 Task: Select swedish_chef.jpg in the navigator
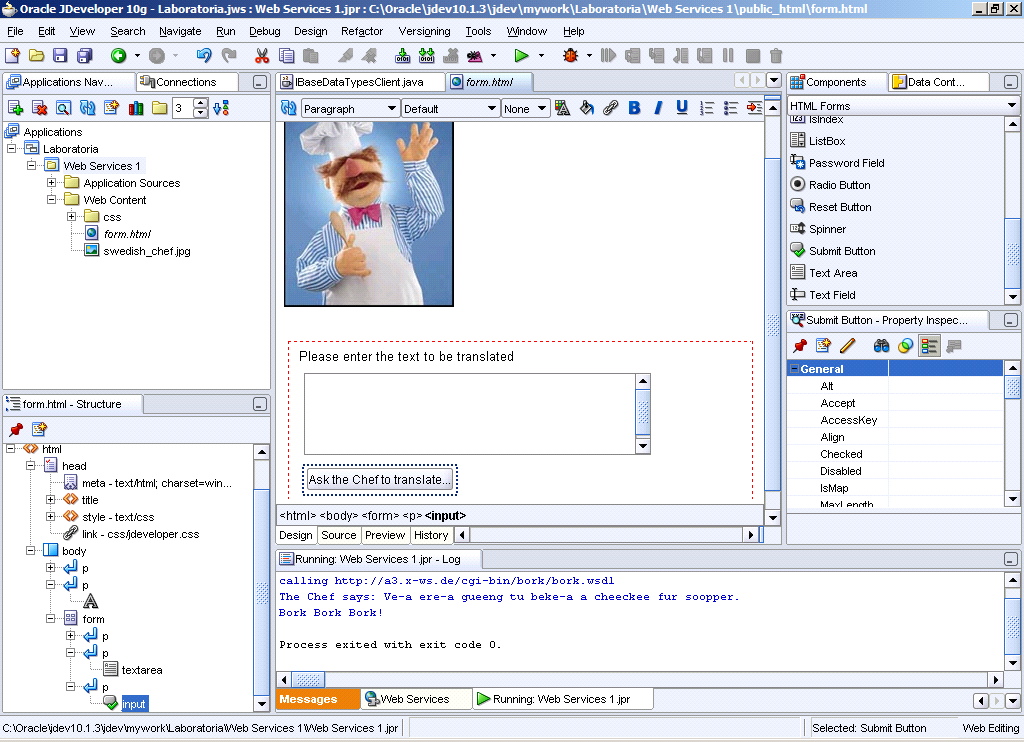147,251
